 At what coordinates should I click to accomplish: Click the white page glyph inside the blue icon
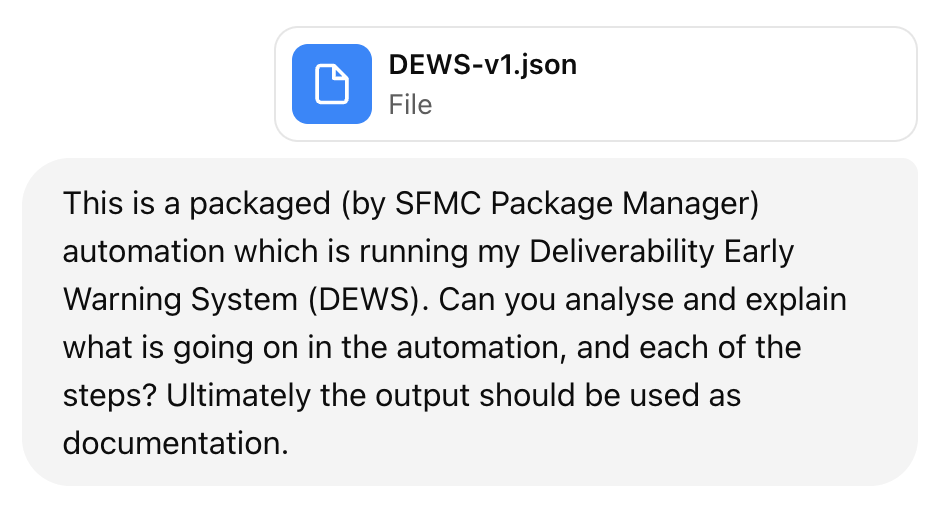[x=332, y=84]
